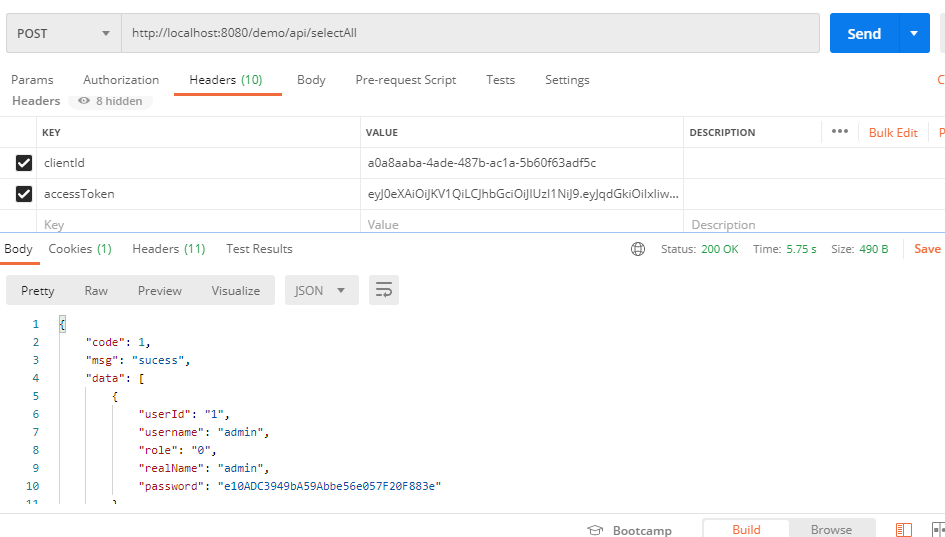Open the Pre-request Script tab

coord(406,80)
